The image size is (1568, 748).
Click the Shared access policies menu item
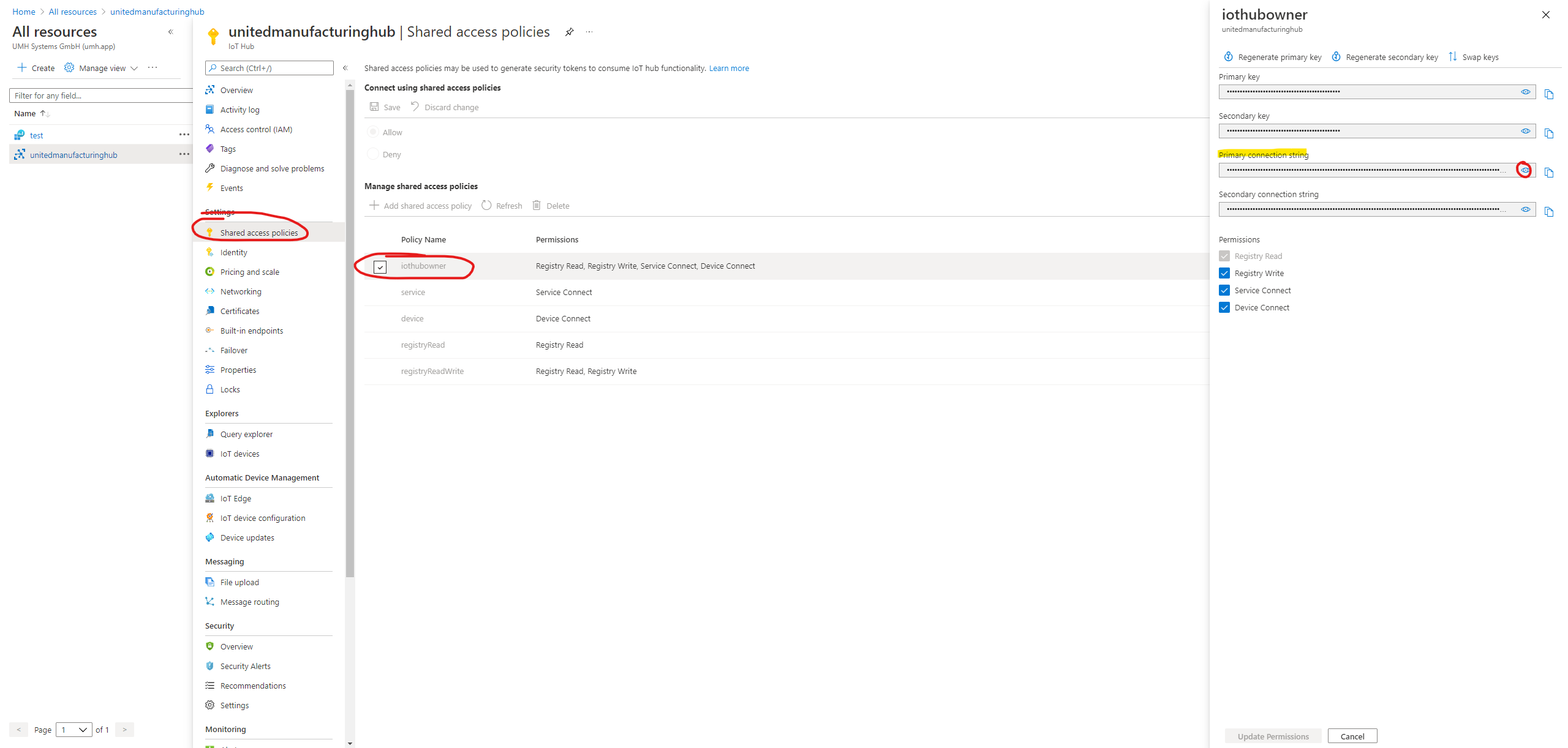tap(259, 232)
